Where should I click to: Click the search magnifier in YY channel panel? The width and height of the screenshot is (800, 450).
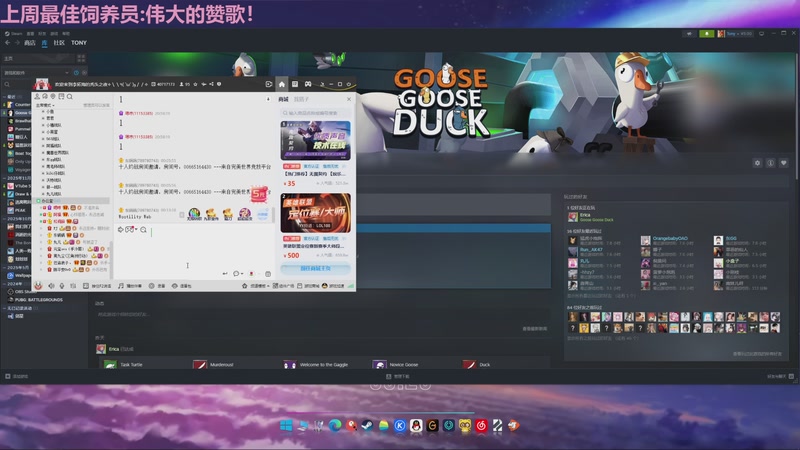70,96
